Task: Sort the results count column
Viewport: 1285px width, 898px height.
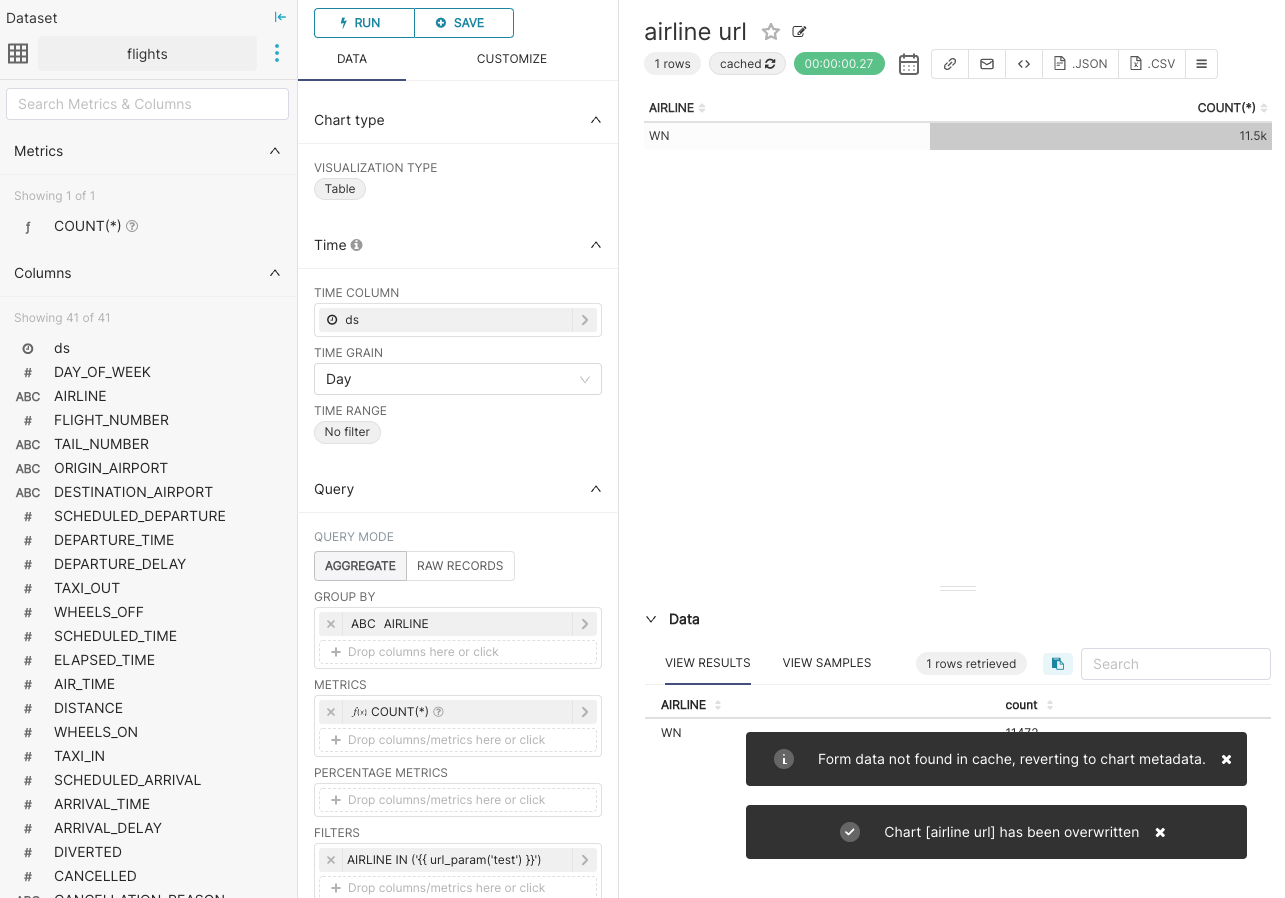Action: [1028, 705]
